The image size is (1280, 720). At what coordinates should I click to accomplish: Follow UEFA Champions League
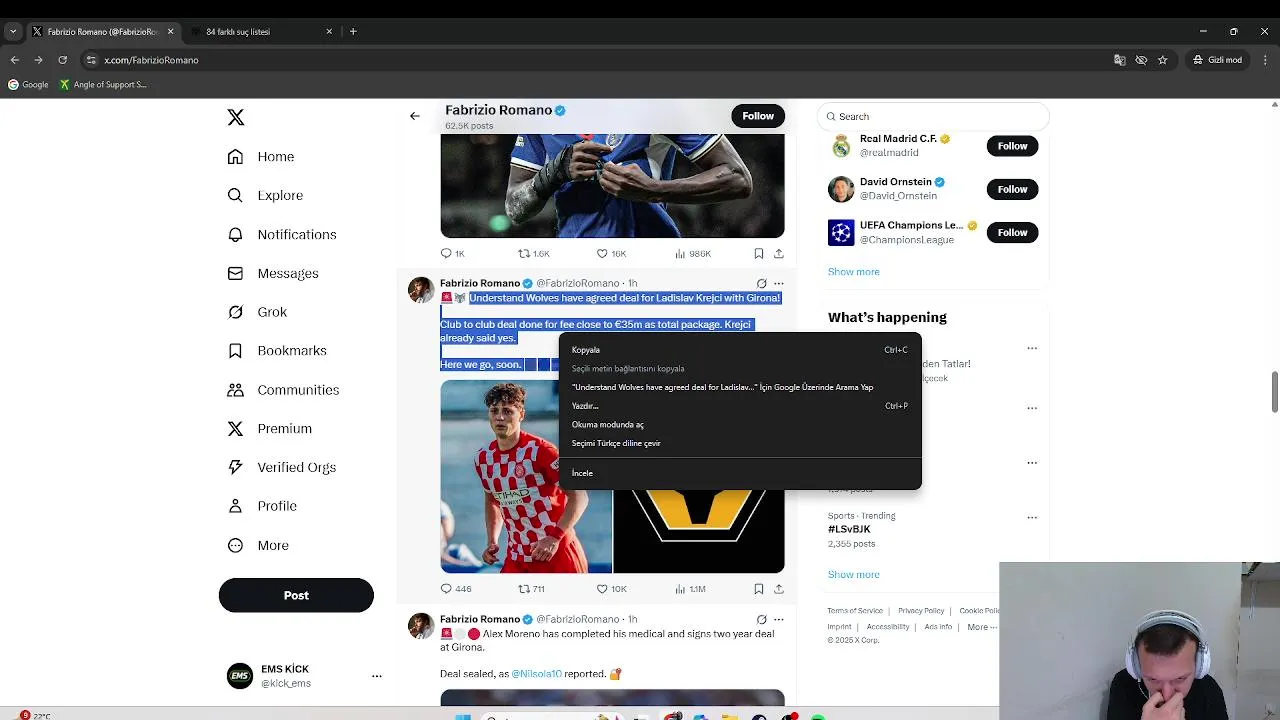pos(1012,232)
